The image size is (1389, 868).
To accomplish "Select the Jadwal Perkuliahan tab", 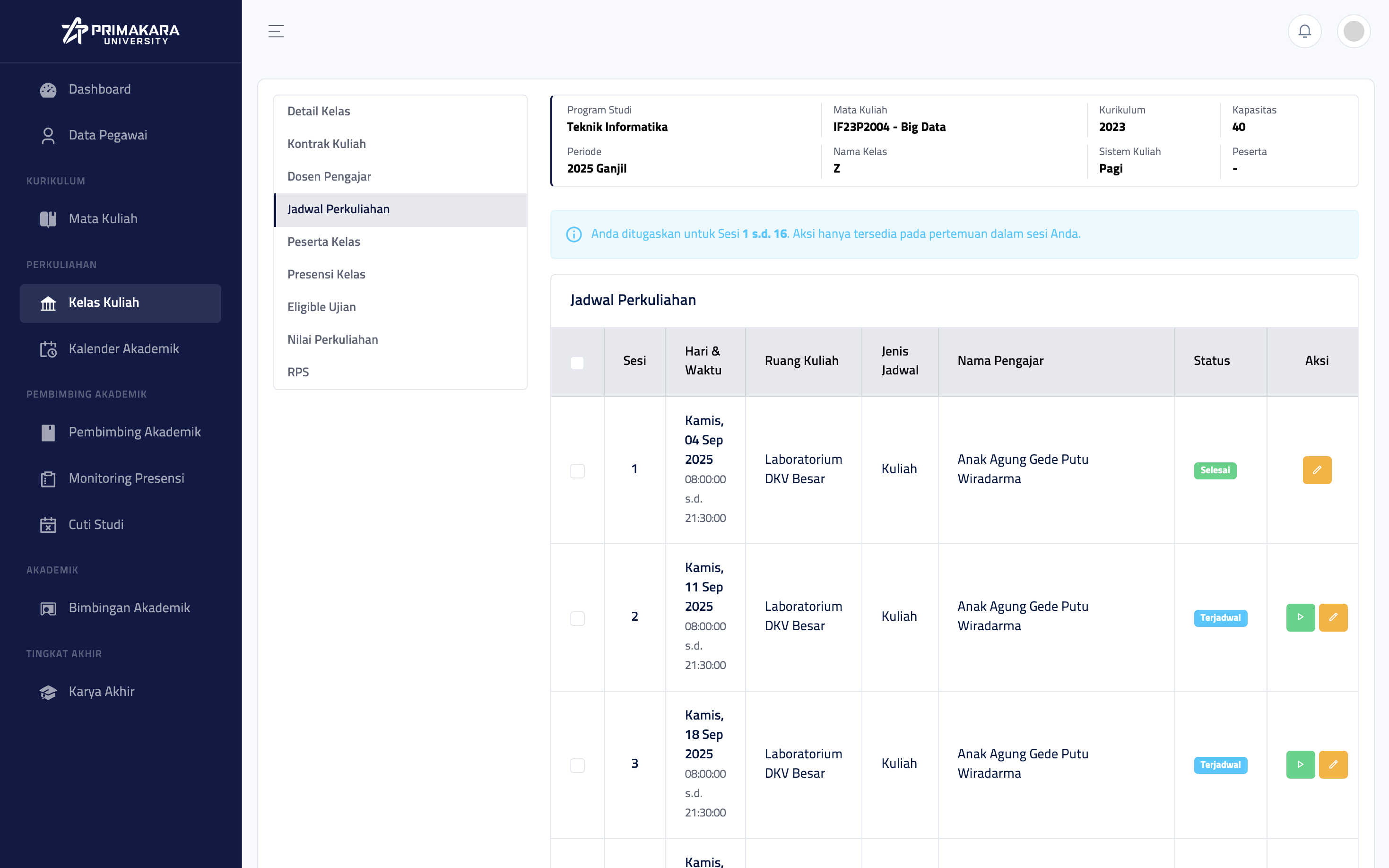I will point(400,209).
